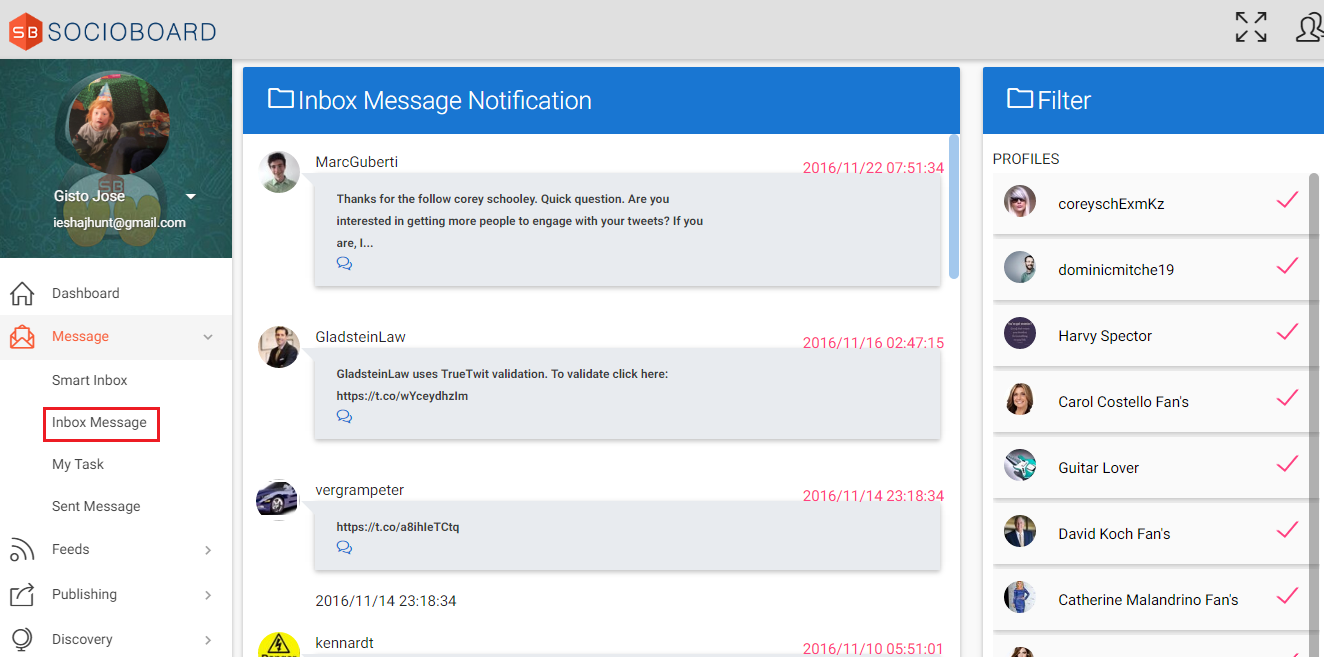This screenshot has width=1324, height=657.
Task: Click Catherine Malandrino Fan's profile avatar
Action: coord(1020,597)
